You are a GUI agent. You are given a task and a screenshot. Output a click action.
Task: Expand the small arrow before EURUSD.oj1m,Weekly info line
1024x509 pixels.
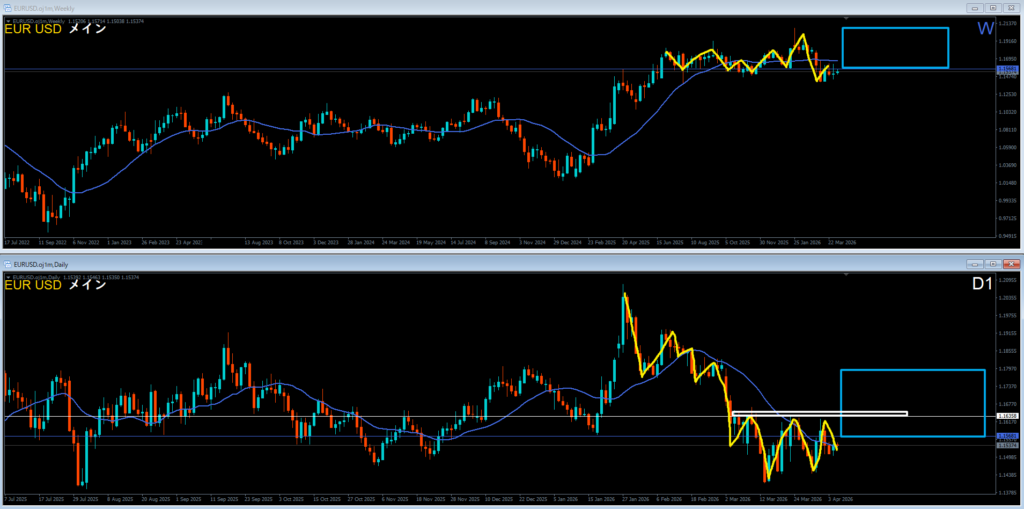click(8, 21)
